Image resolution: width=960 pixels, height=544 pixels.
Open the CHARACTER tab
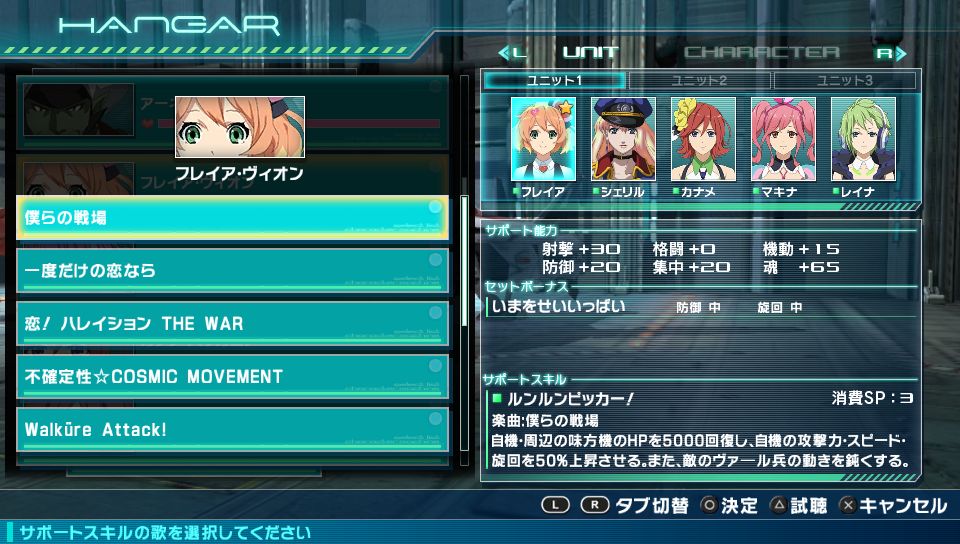(x=762, y=53)
